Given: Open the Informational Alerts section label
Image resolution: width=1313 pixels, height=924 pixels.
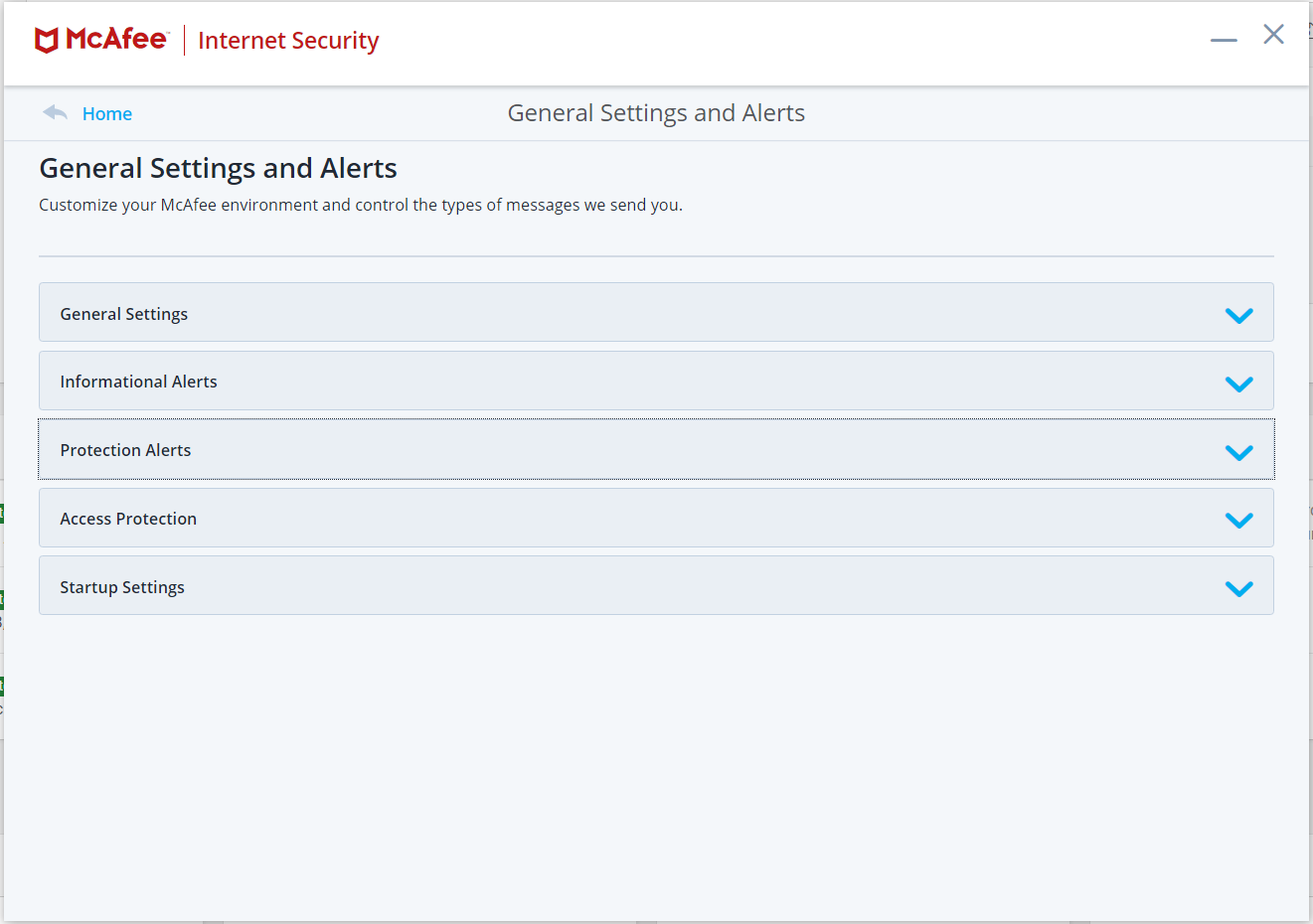Looking at the screenshot, I should pos(138,382).
